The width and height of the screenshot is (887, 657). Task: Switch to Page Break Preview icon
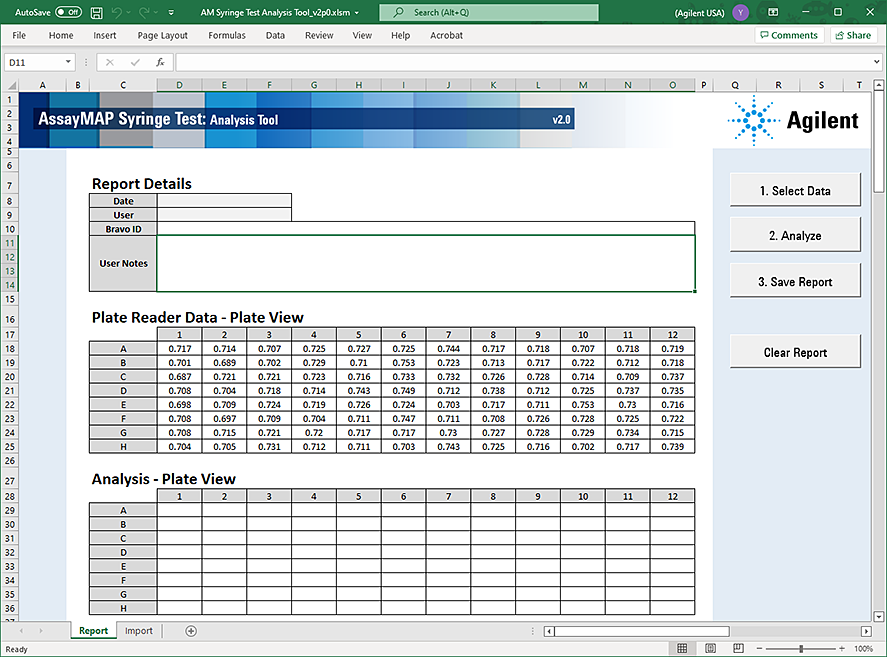[738, 649]
